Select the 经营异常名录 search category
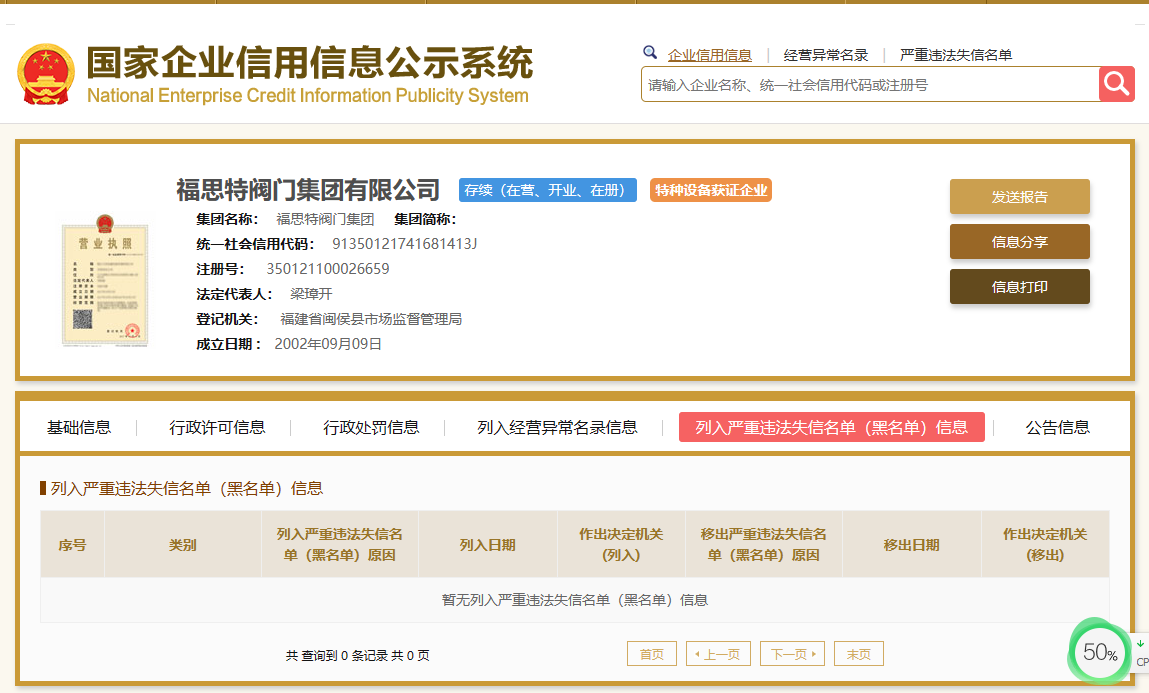This screenshot has width=1149, height=693. click(x=825, y=55)
